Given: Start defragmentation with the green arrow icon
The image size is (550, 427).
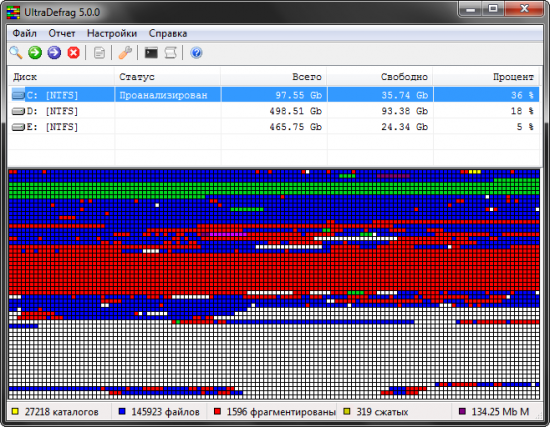Looking at the screenshot, I should pyautogui.click(x=35, y=53).
